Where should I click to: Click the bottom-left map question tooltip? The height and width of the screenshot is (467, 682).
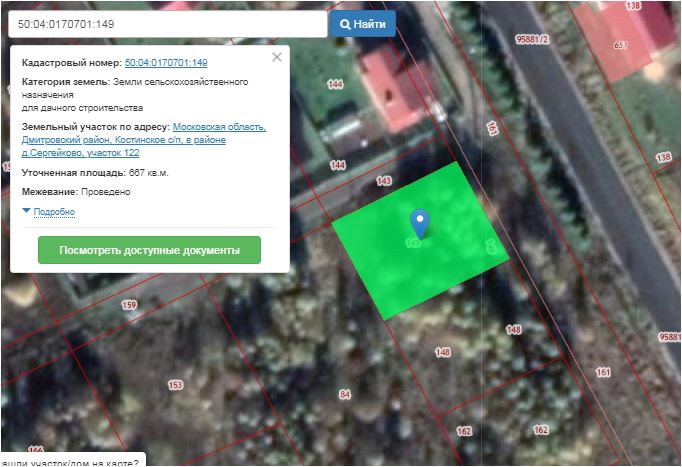[68, 461]
